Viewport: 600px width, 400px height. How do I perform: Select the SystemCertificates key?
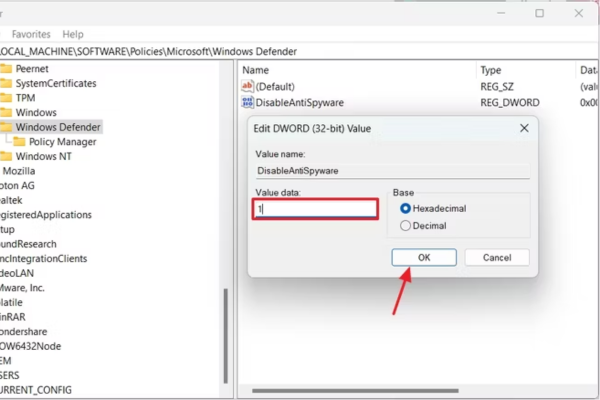point(56,83)
